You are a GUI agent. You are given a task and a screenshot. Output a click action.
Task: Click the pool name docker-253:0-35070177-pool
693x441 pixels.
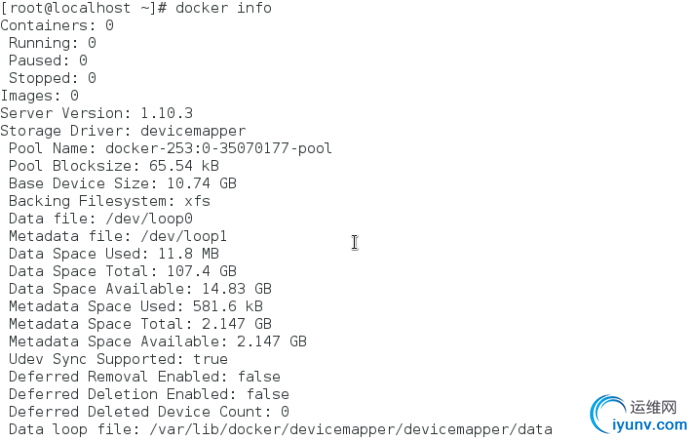click(x=219, y=148)
